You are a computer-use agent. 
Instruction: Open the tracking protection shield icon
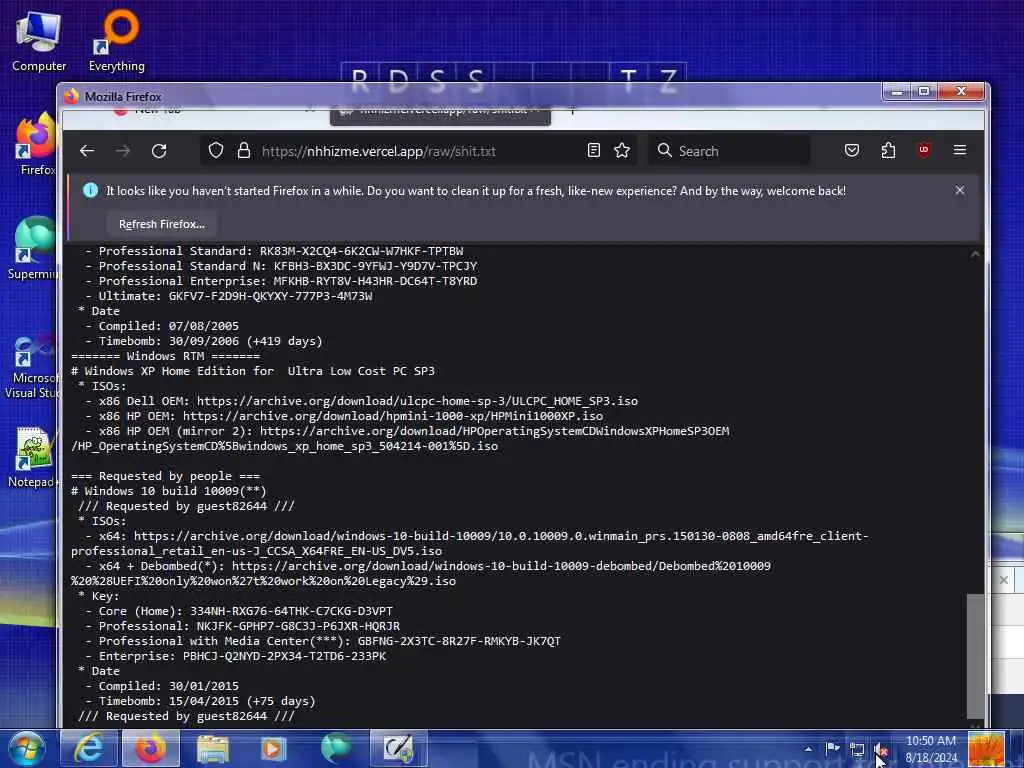tap(216, 151)
